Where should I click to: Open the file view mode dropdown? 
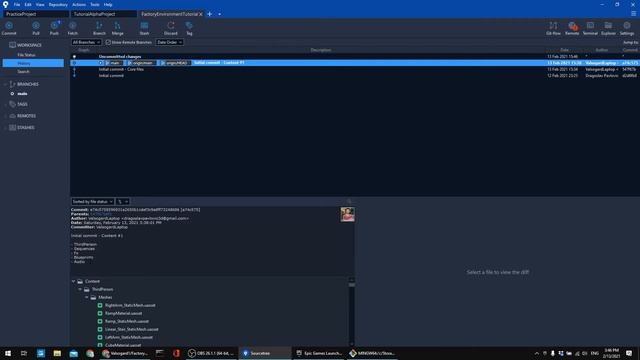point(122,202)
